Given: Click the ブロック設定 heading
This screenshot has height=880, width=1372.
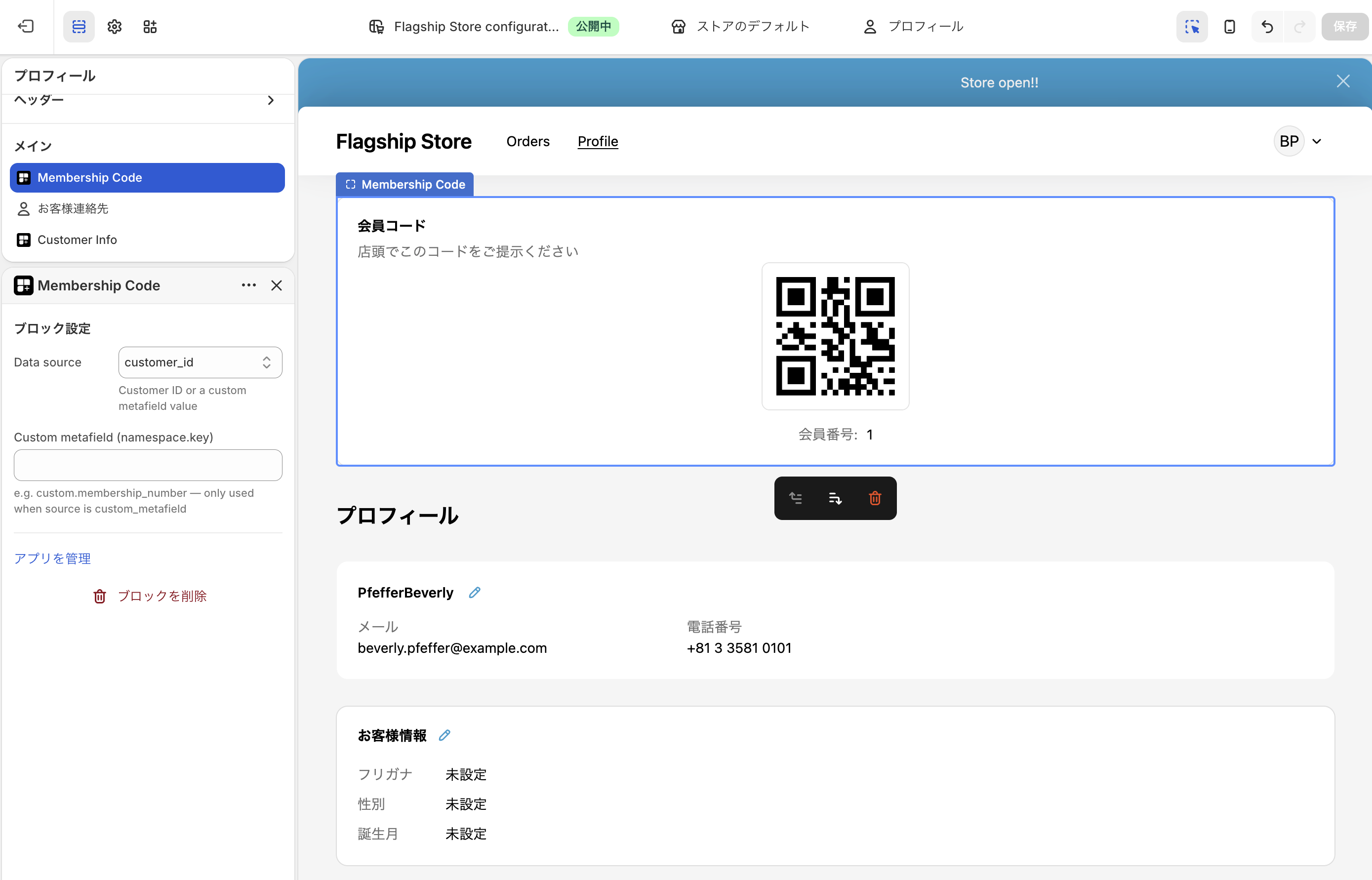Looking at the screenshot, I should (52, 328).
